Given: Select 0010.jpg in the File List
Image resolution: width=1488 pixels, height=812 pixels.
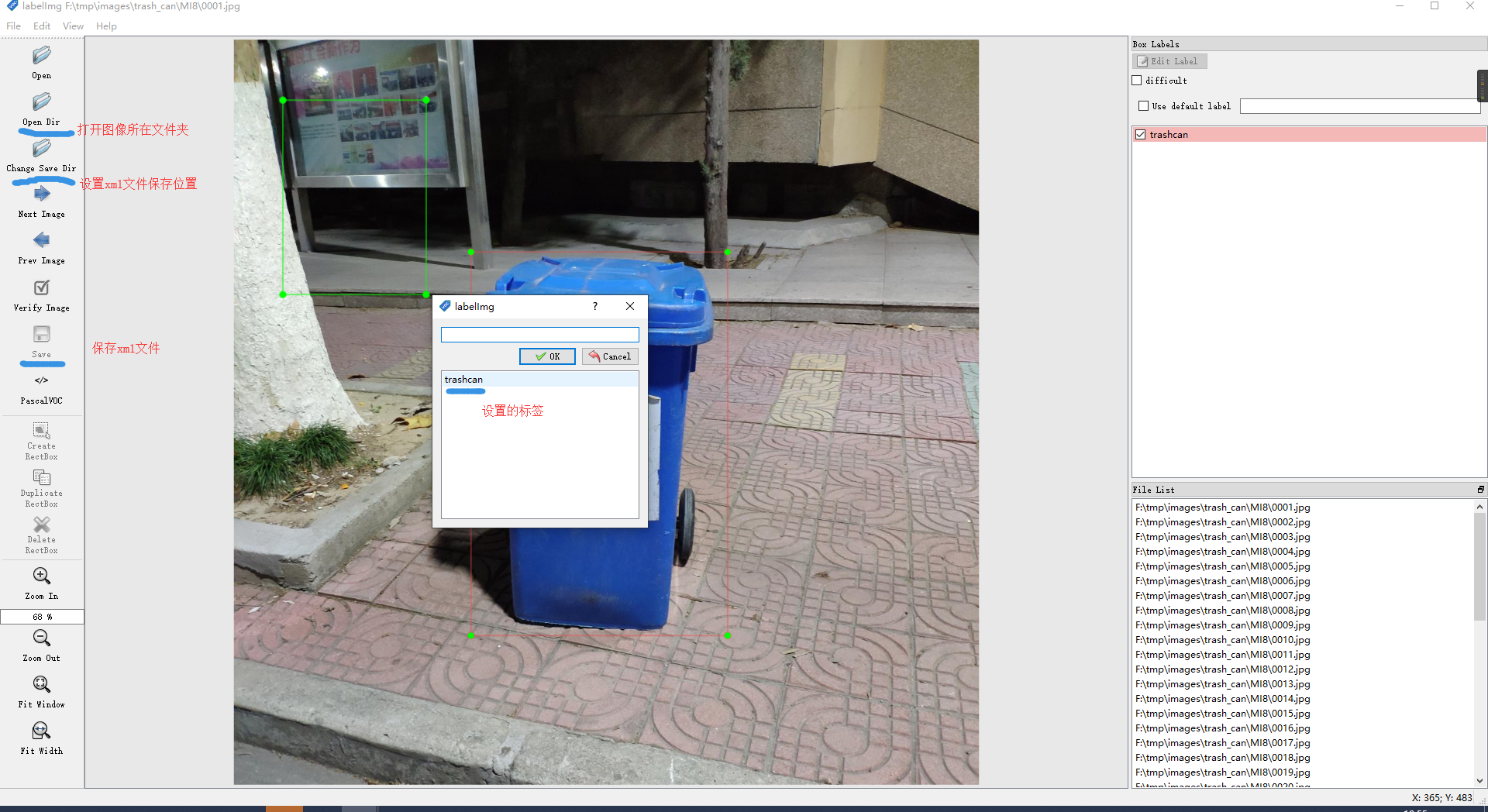Looking at the screenshot, I should coord(1223,640).
